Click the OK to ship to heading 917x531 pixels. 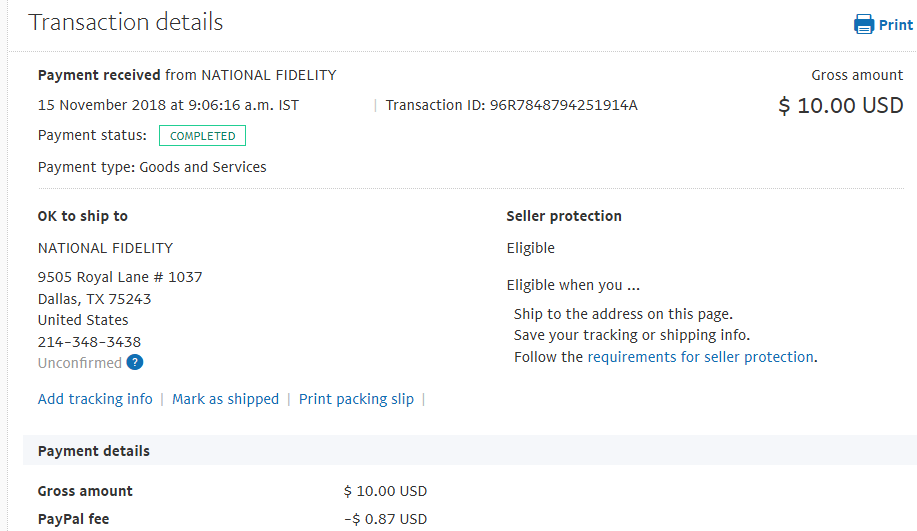click(82, 216)
